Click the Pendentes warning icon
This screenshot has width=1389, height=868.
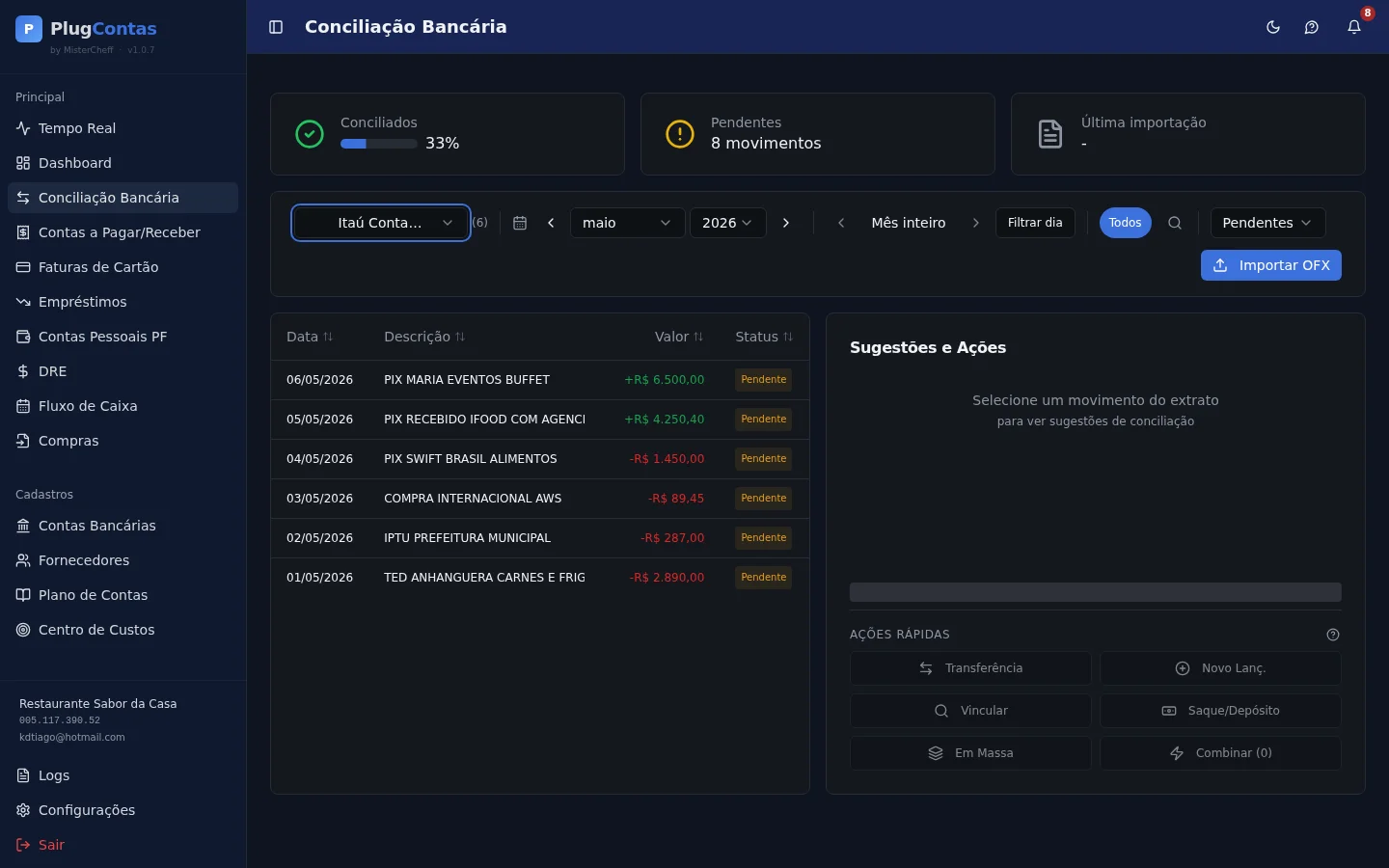click(x=680, y=134)
